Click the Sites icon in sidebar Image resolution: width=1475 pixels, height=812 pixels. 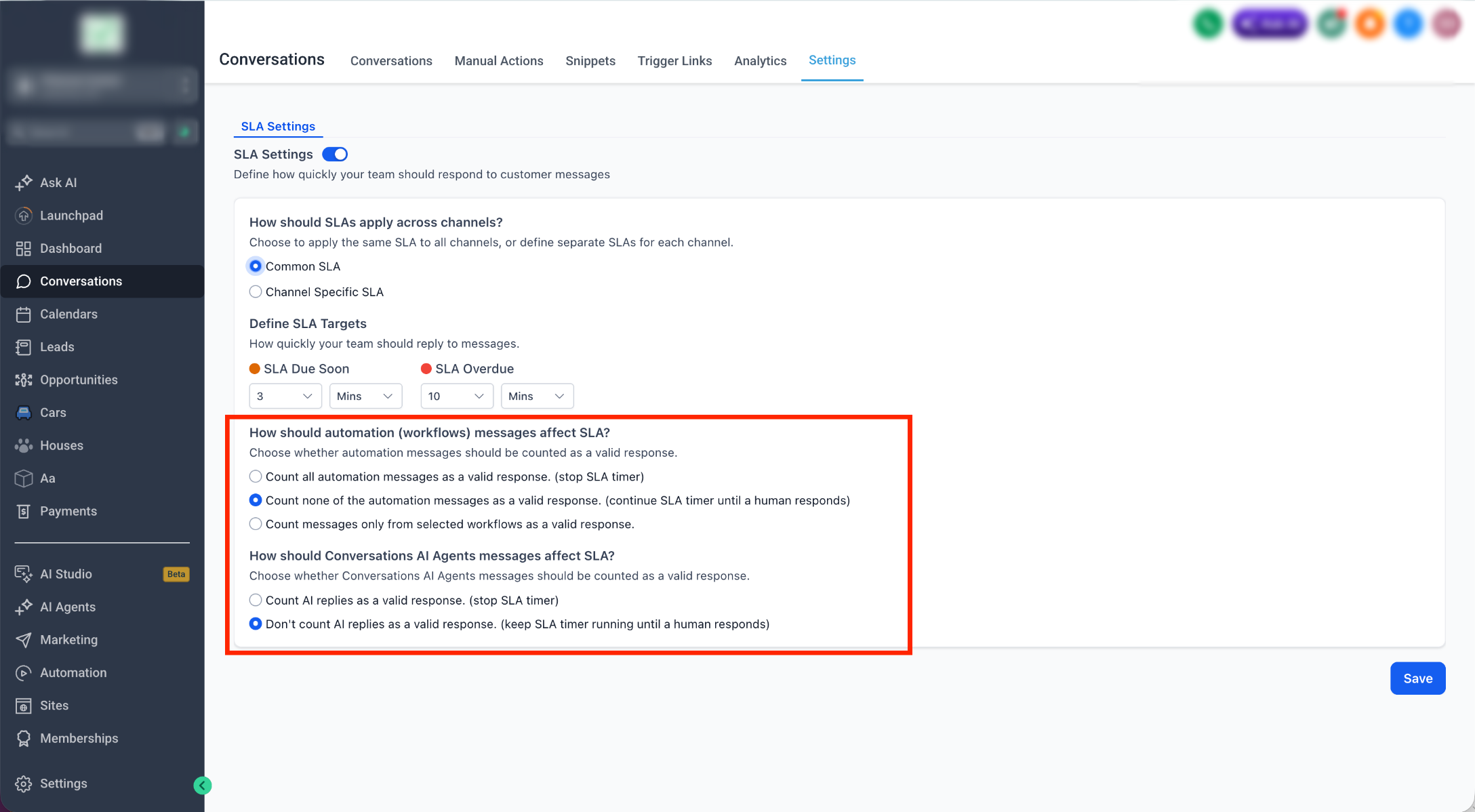24,706
